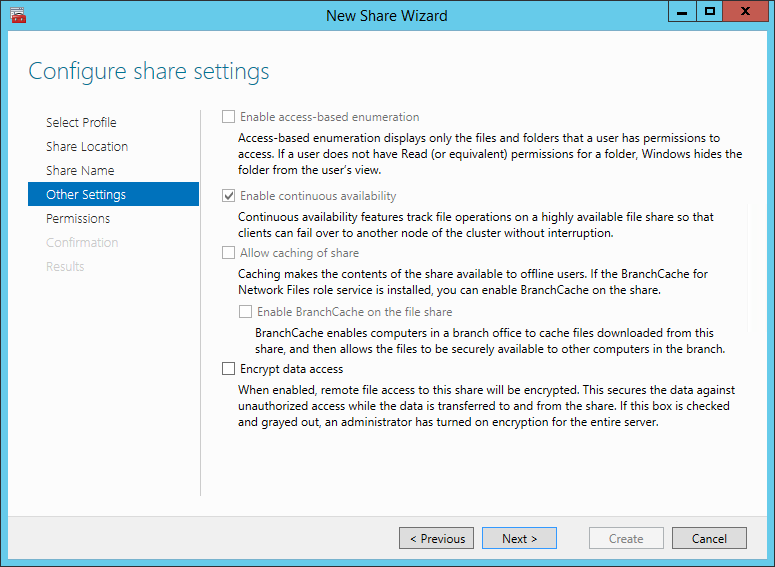This screenshot has height=567, width=775.
Task: Jump to the Permissions step
Action: click(78, 218)
